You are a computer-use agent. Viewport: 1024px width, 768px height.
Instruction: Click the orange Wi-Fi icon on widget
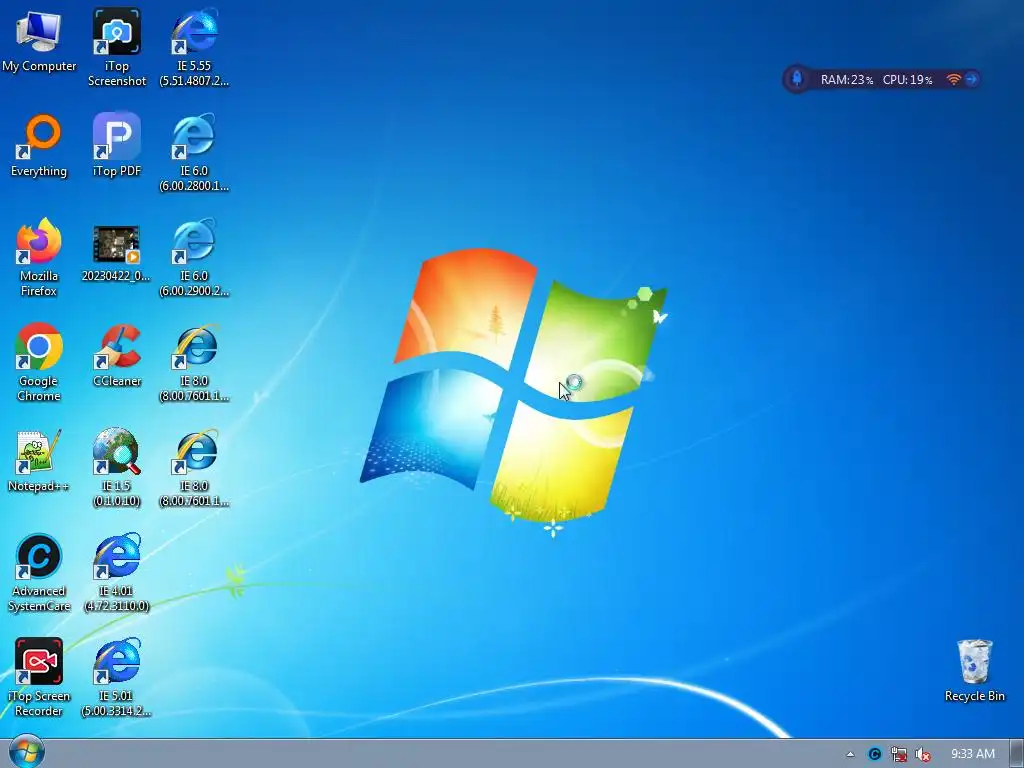953,79
